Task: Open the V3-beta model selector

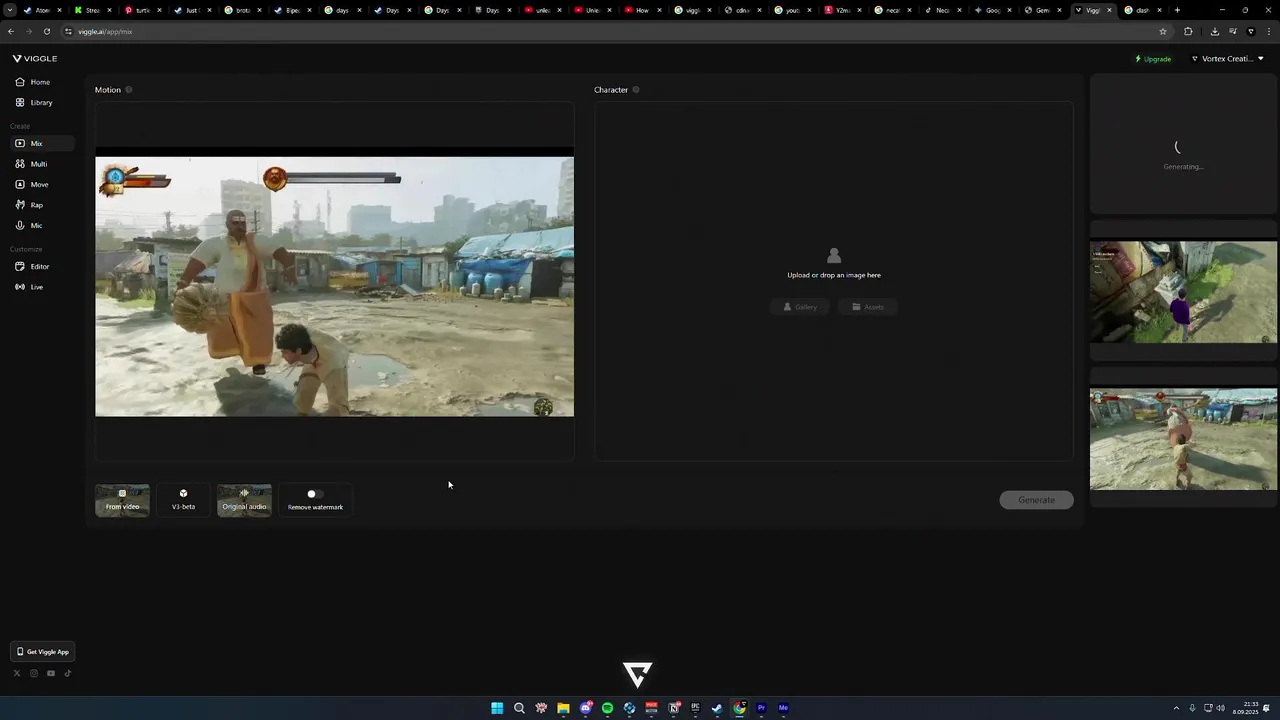Action: (x=183, y=500)
